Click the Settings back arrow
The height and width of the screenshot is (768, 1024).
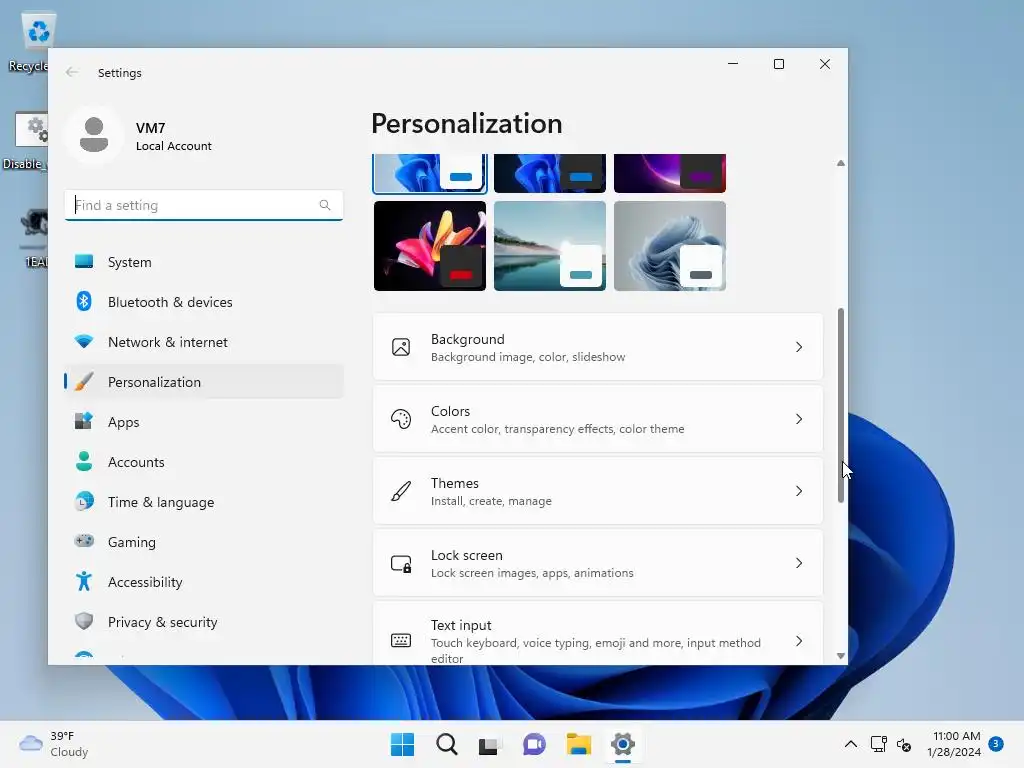click(72, 72)
